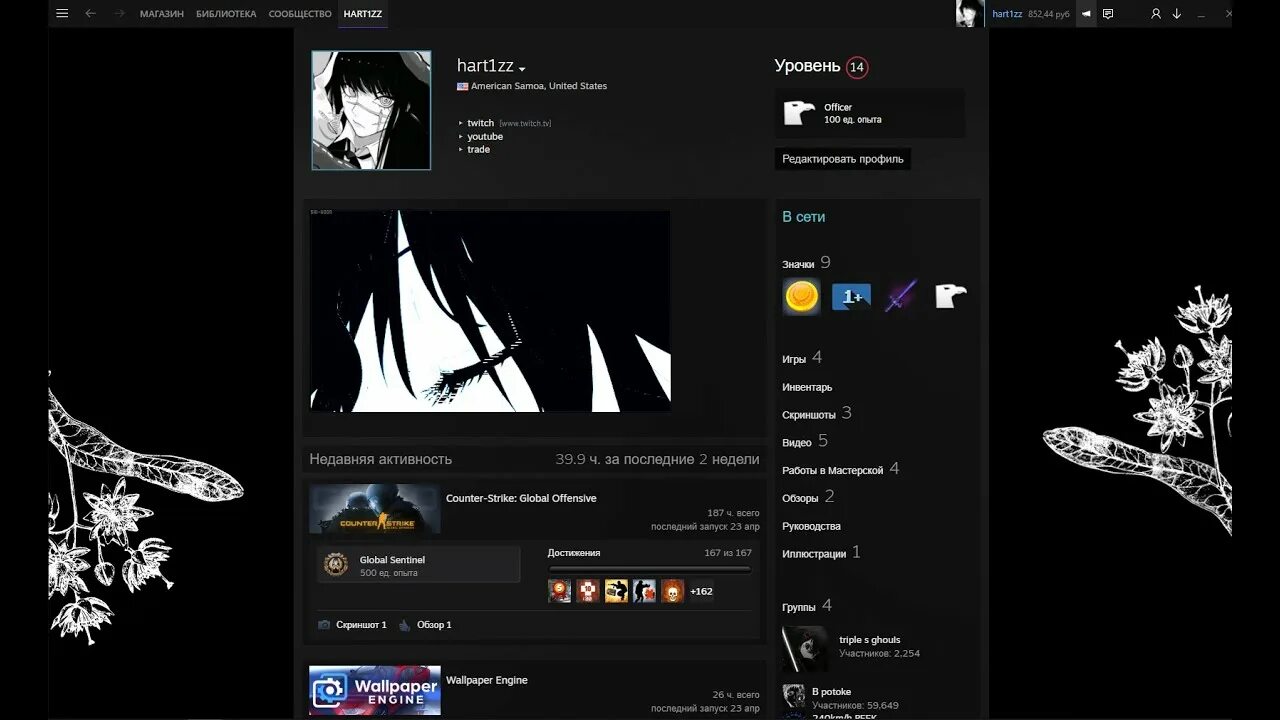The width and height of the screenshot is (1280, 720).
Task: Open the Руководства (Guides) link
Action: pos(811,526)
